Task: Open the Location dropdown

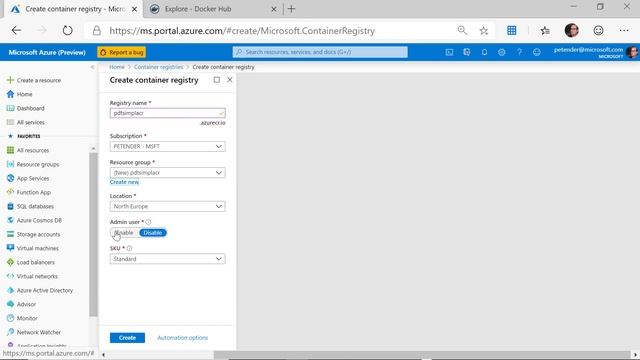Action: tap(167, 207)
